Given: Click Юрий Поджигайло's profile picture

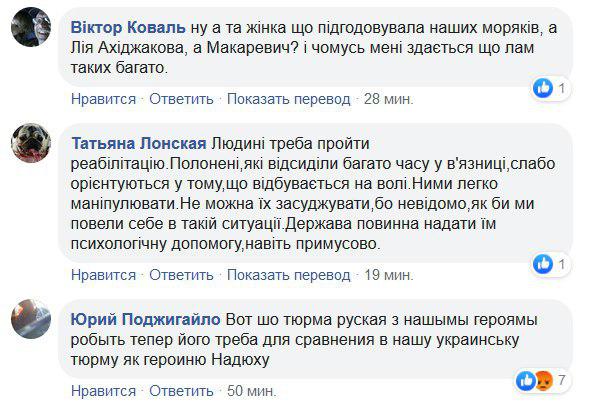Looking at the screenshot, I should click(32, 322).
